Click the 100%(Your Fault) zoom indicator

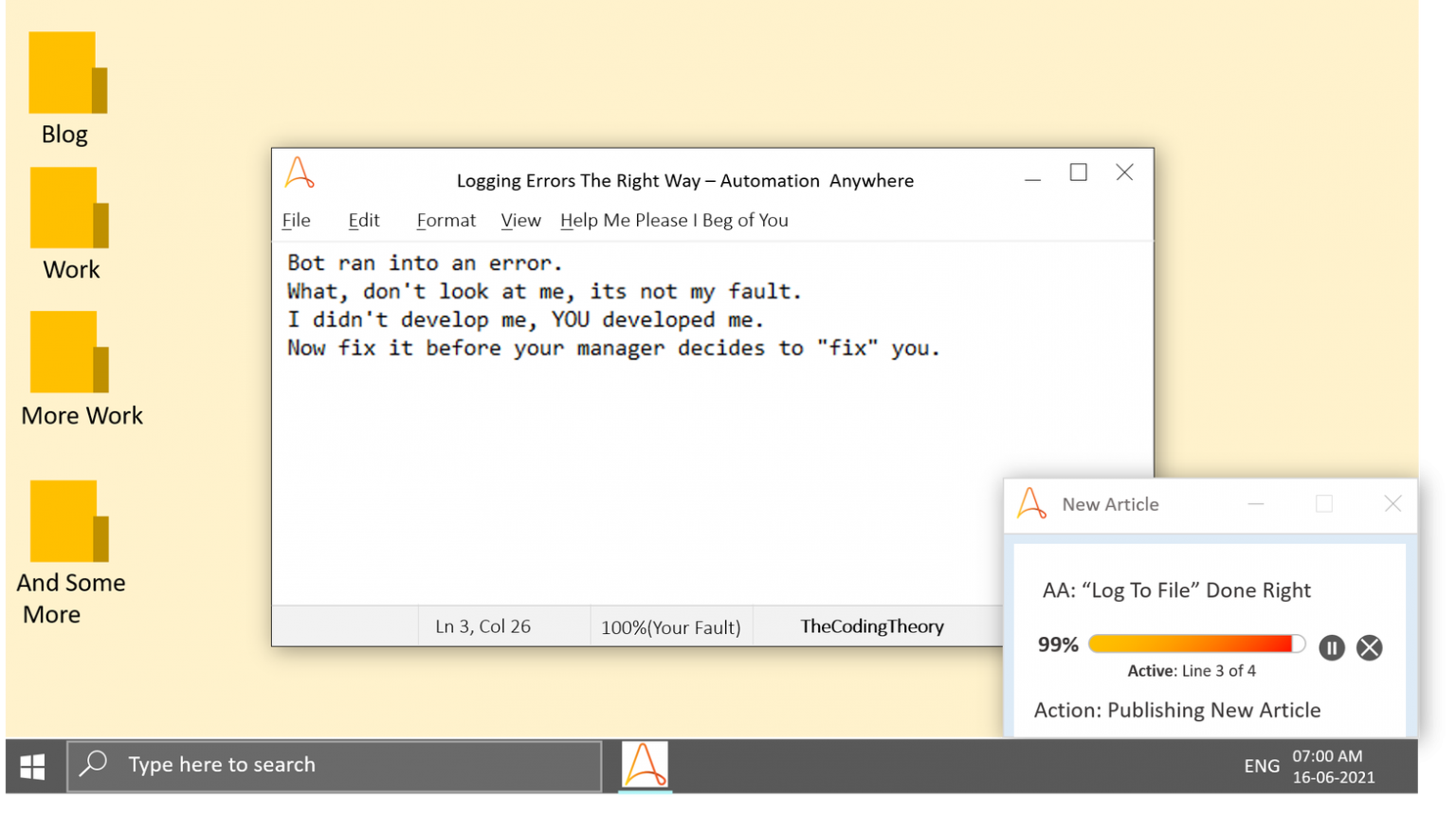[670, 626]
